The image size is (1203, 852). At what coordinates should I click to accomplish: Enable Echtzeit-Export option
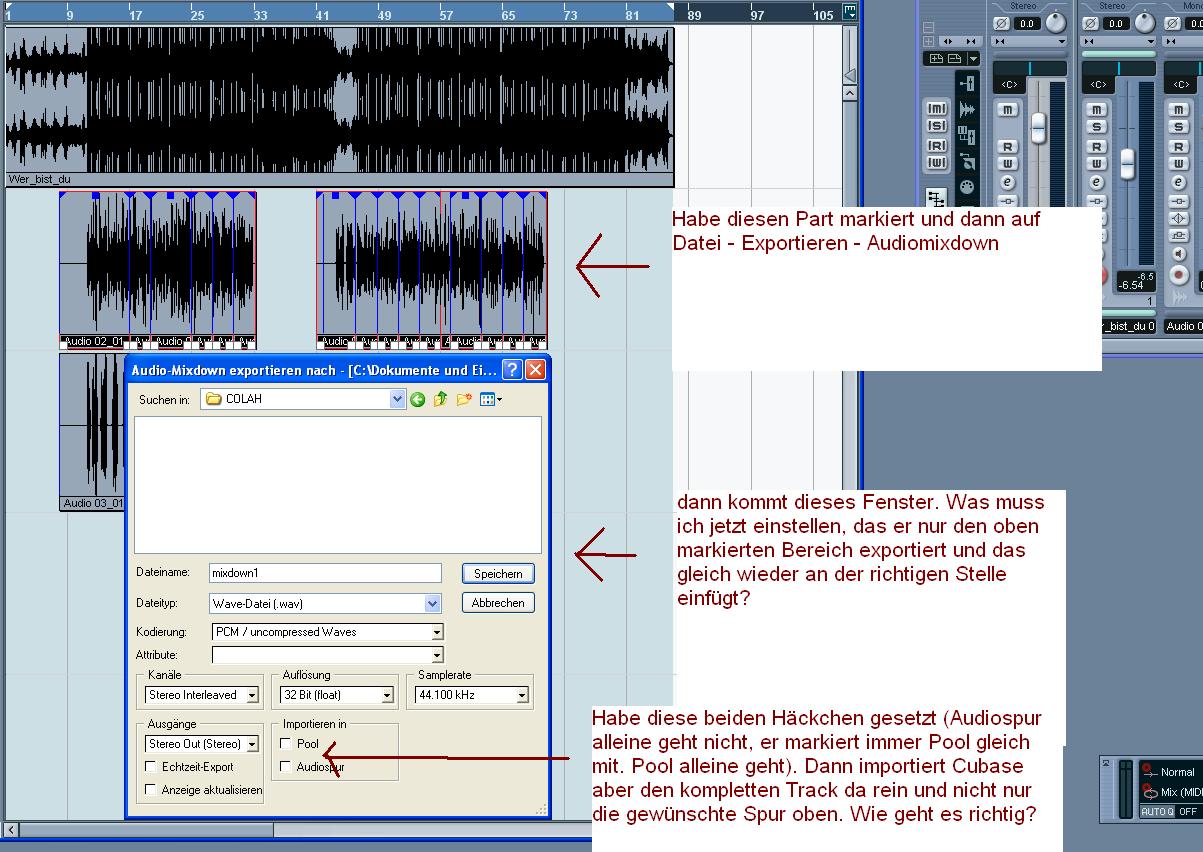pos(152,767)
